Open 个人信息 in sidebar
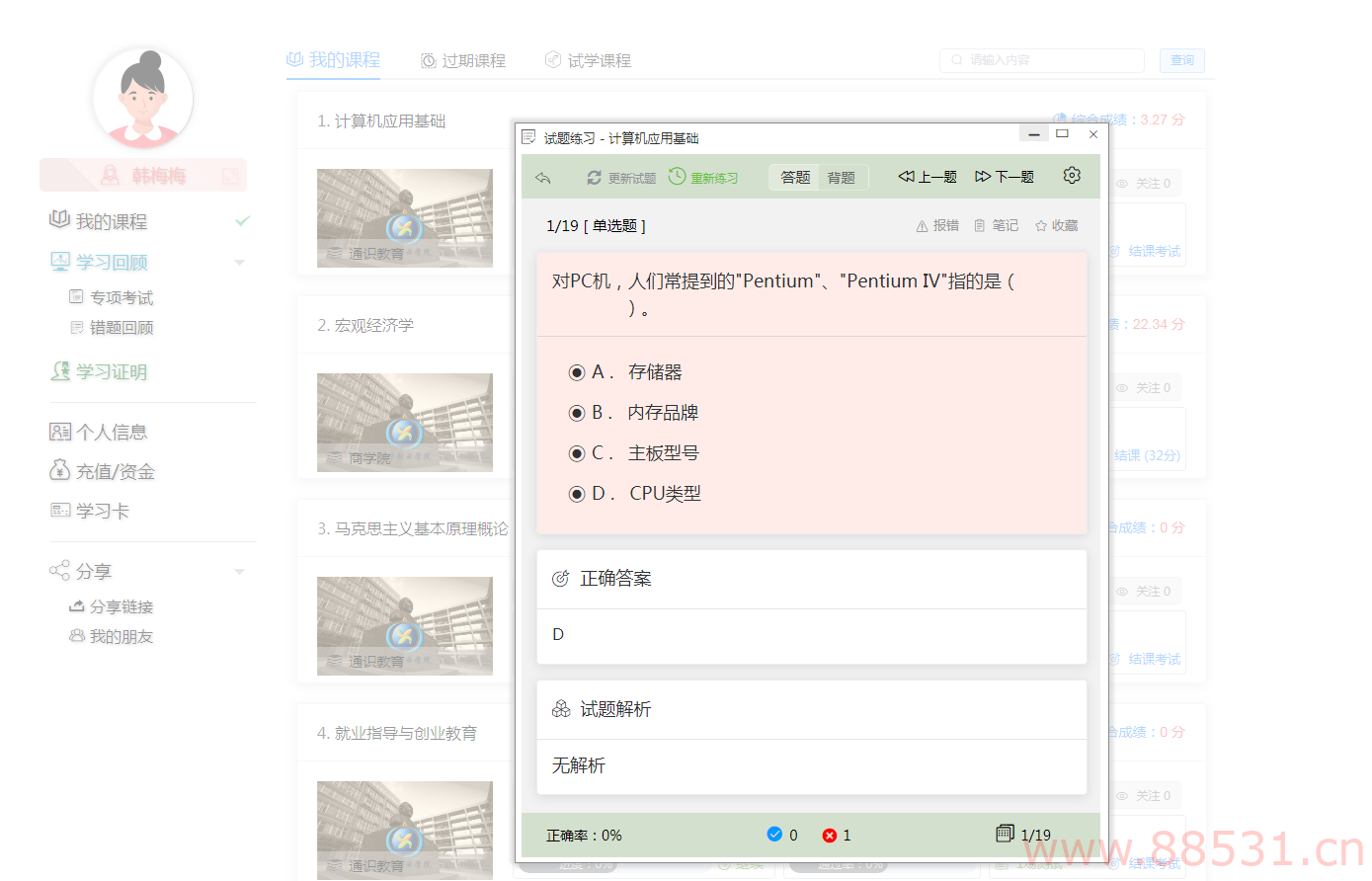 [x=99, y=432]
